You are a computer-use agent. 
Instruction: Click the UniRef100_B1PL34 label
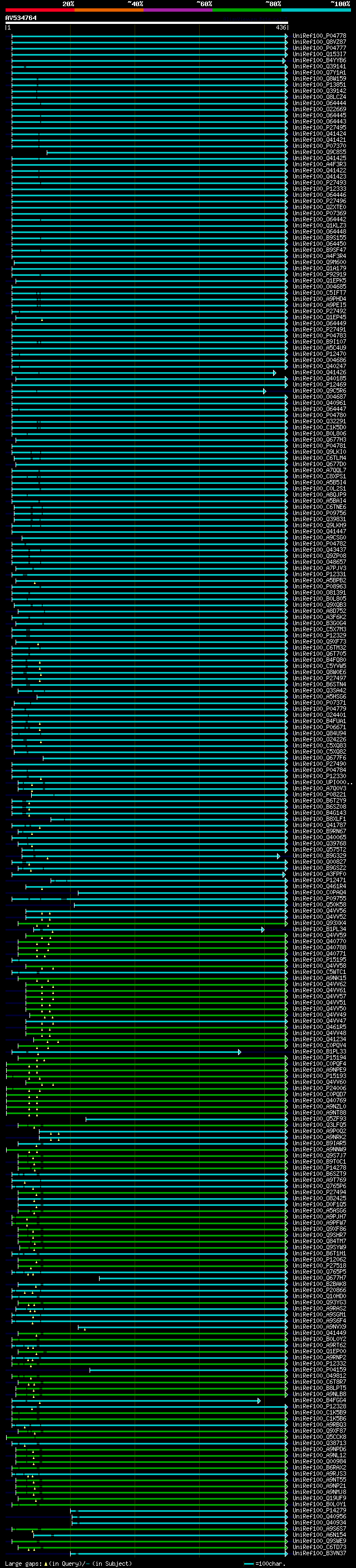(319, 929)
